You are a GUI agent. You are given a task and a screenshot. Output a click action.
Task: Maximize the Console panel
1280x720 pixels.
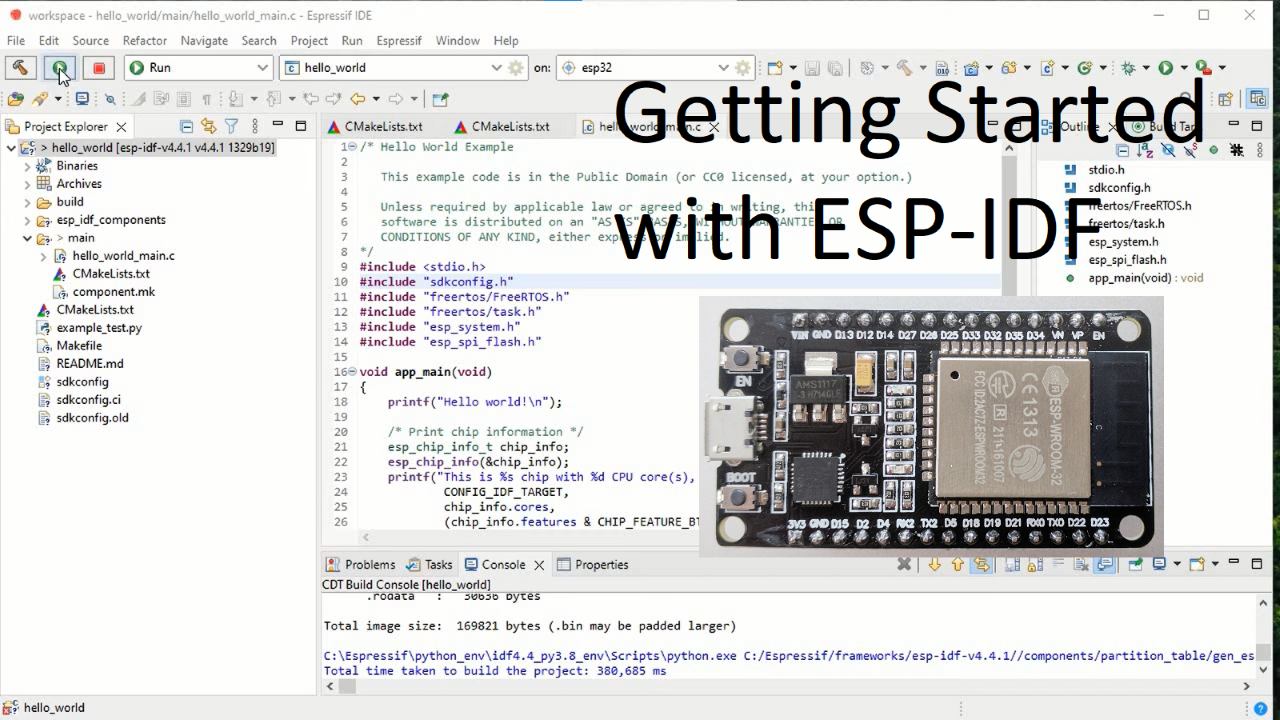tap(1257, 564)
